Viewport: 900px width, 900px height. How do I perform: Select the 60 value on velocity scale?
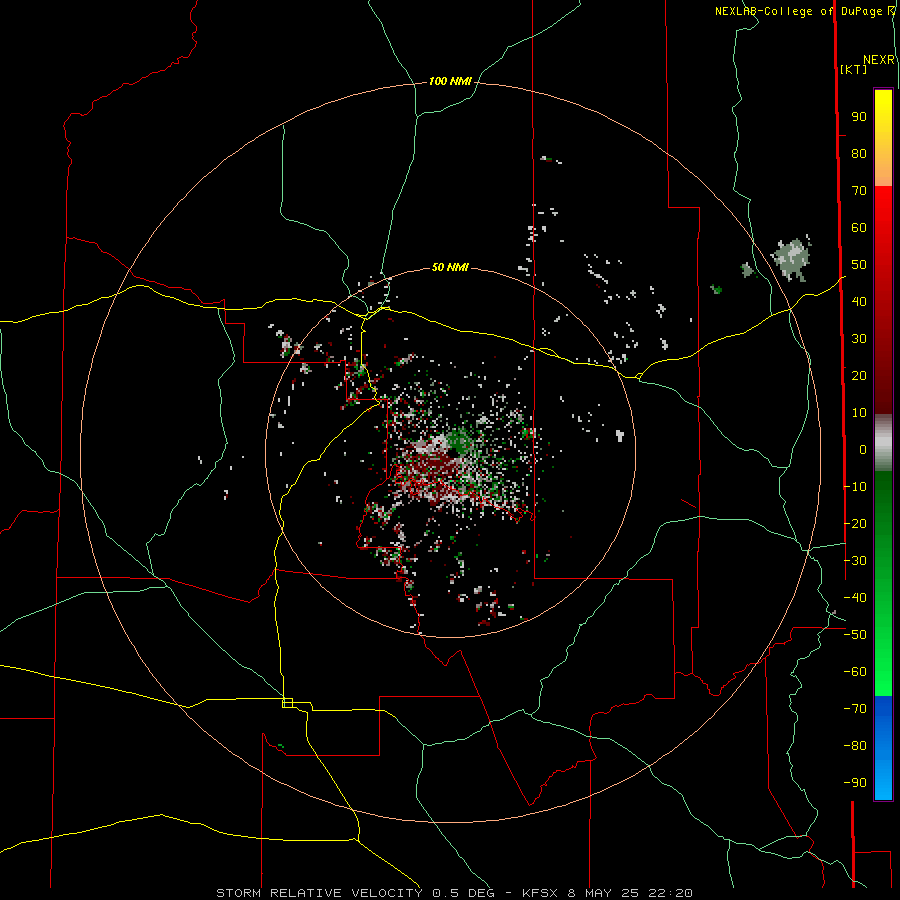859,228
